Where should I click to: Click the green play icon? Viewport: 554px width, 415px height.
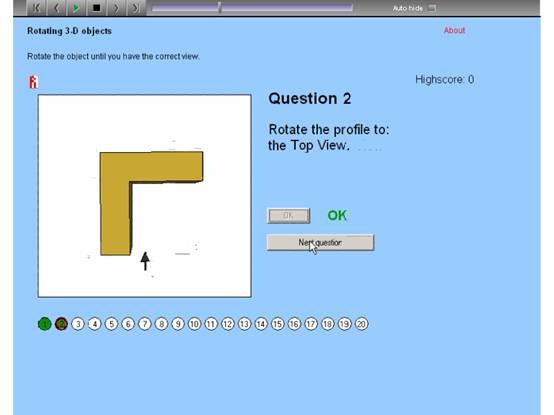point(76,8)
